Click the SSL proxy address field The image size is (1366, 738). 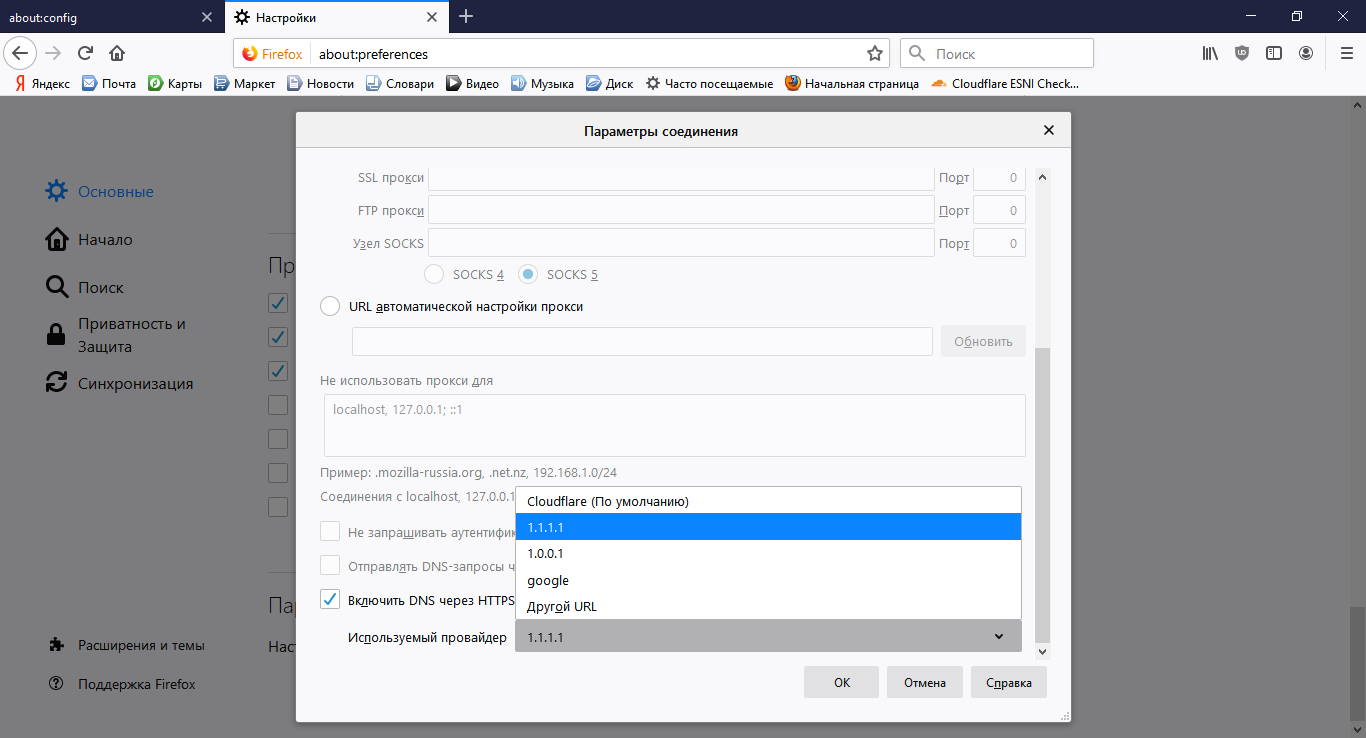(x=681, y=178)
